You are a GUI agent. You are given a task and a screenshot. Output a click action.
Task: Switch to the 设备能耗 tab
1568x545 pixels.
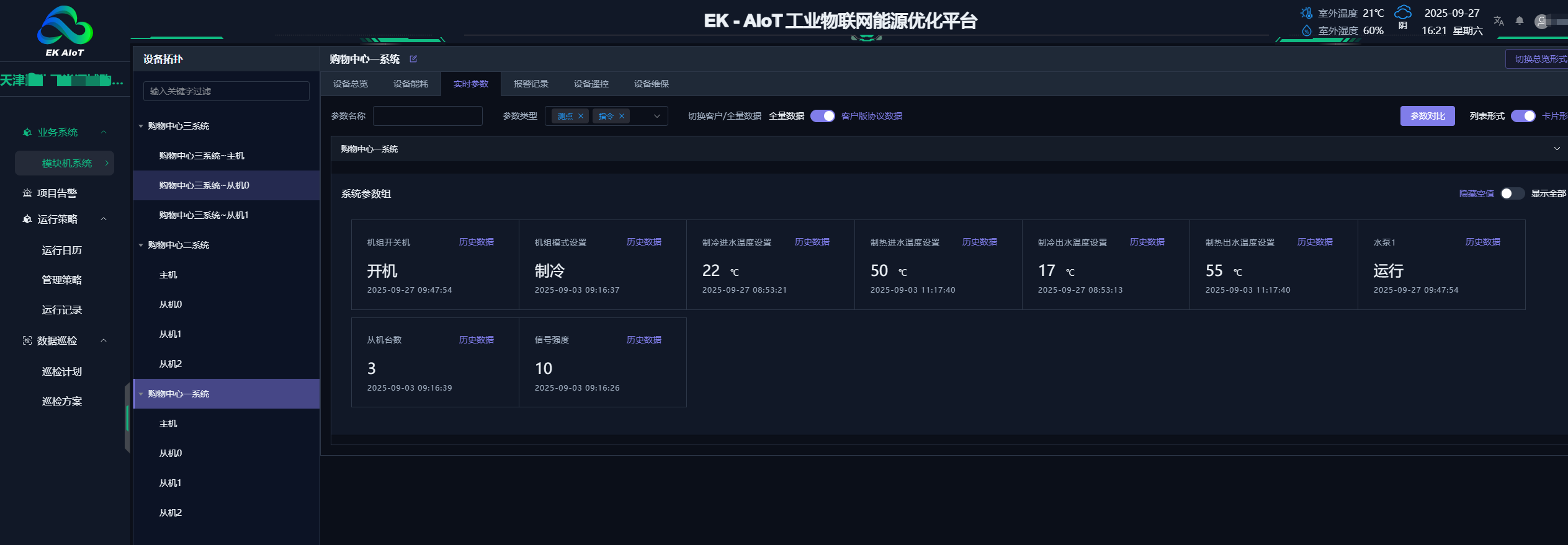pos(410,84)
